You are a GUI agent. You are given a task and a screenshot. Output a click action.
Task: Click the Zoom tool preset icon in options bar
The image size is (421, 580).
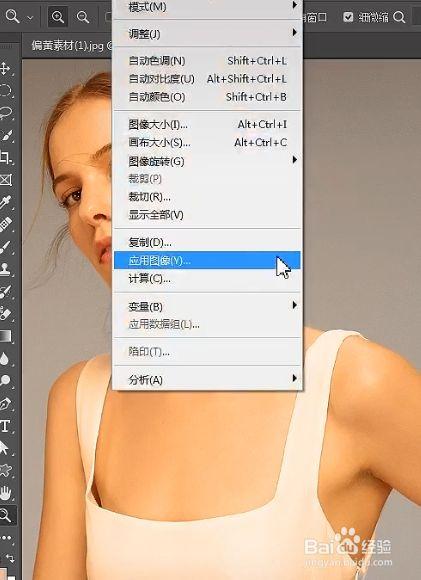pos(12,16)
